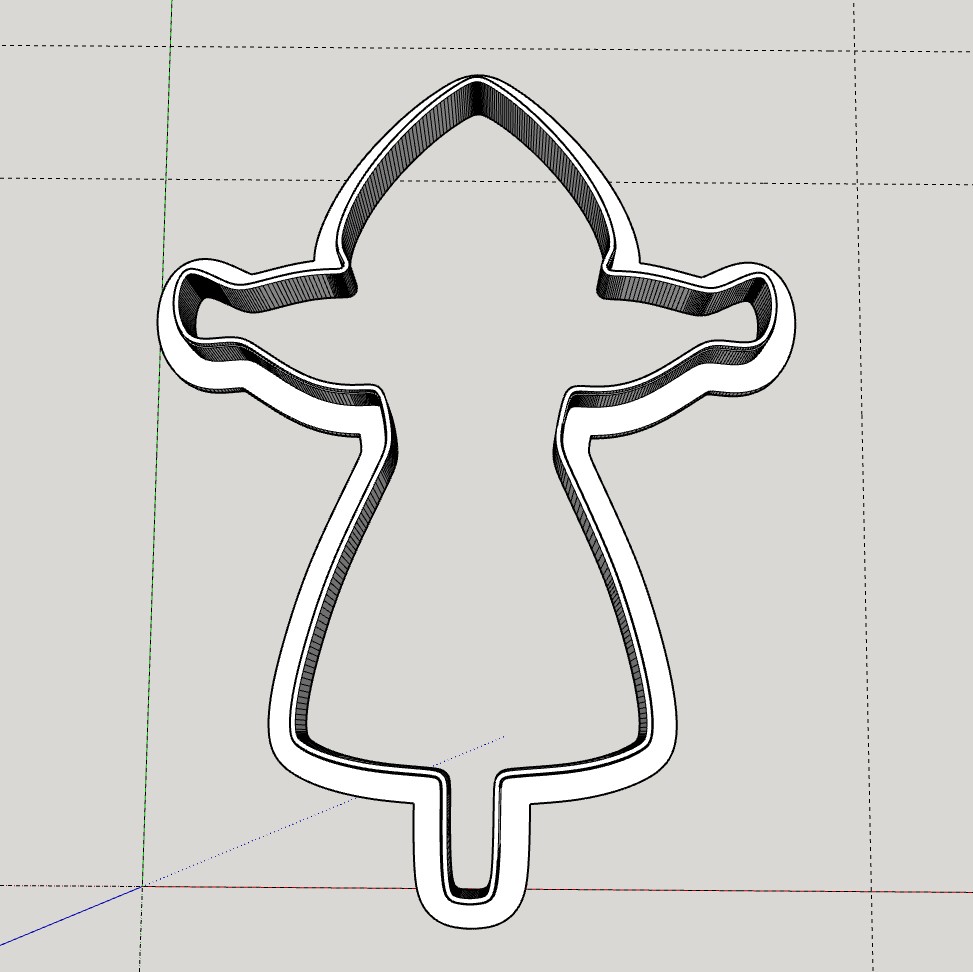Viewport: 973px width, 972px height.
Task: Click top-right intersection of dashed guides
Action: click(x=855, y=51)
